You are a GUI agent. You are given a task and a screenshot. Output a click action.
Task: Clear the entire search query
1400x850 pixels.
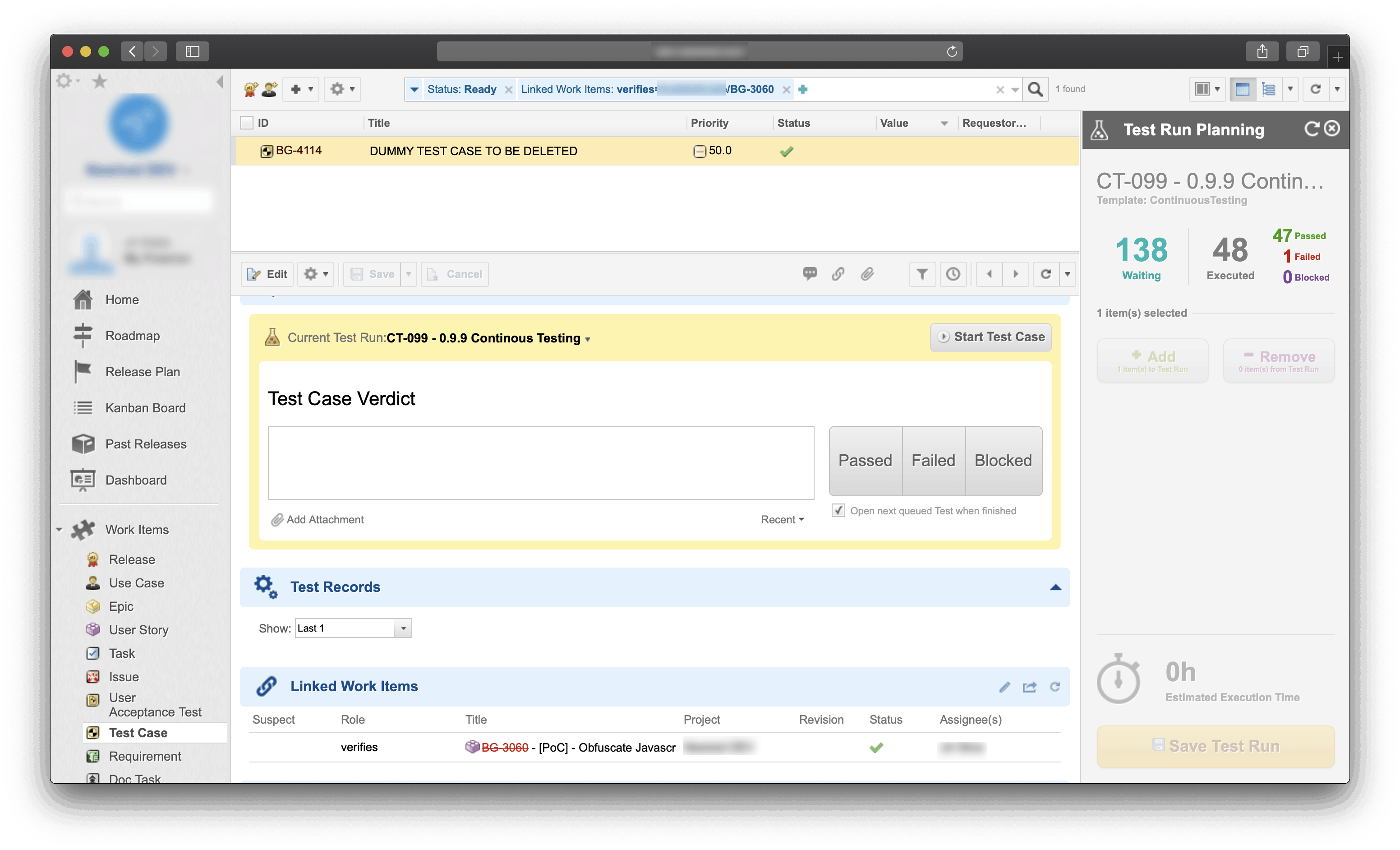point(1000,90)
